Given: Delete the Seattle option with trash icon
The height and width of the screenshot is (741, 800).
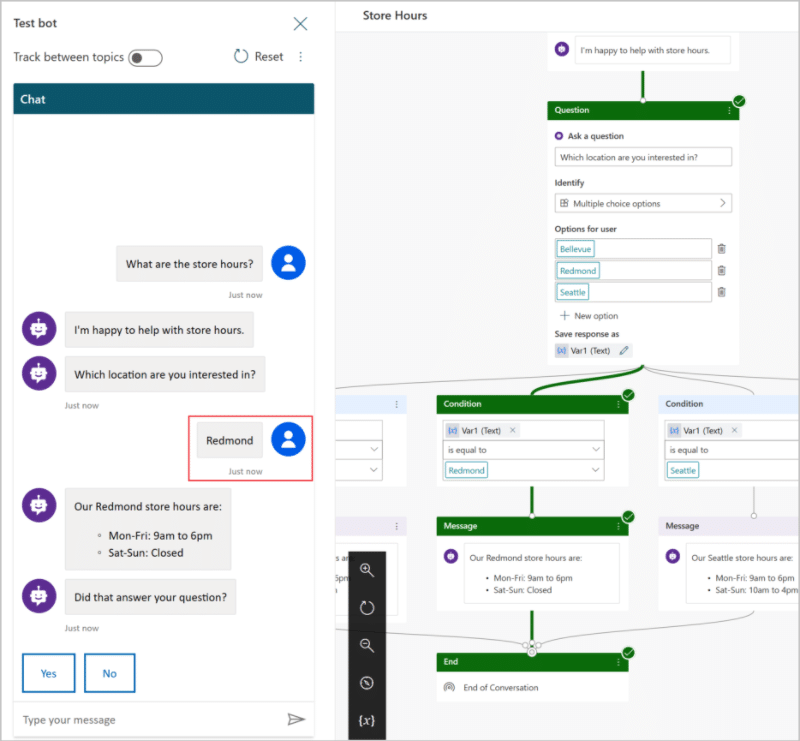Looking at the screenshot, I should [721, 292].
